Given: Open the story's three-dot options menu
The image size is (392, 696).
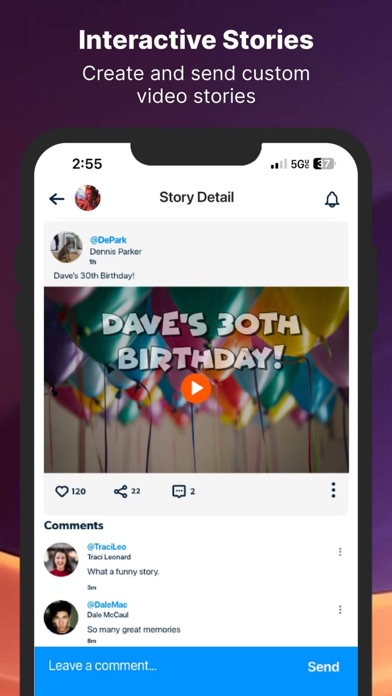Looking at the screenshot, I should click(x=333, y=490).
